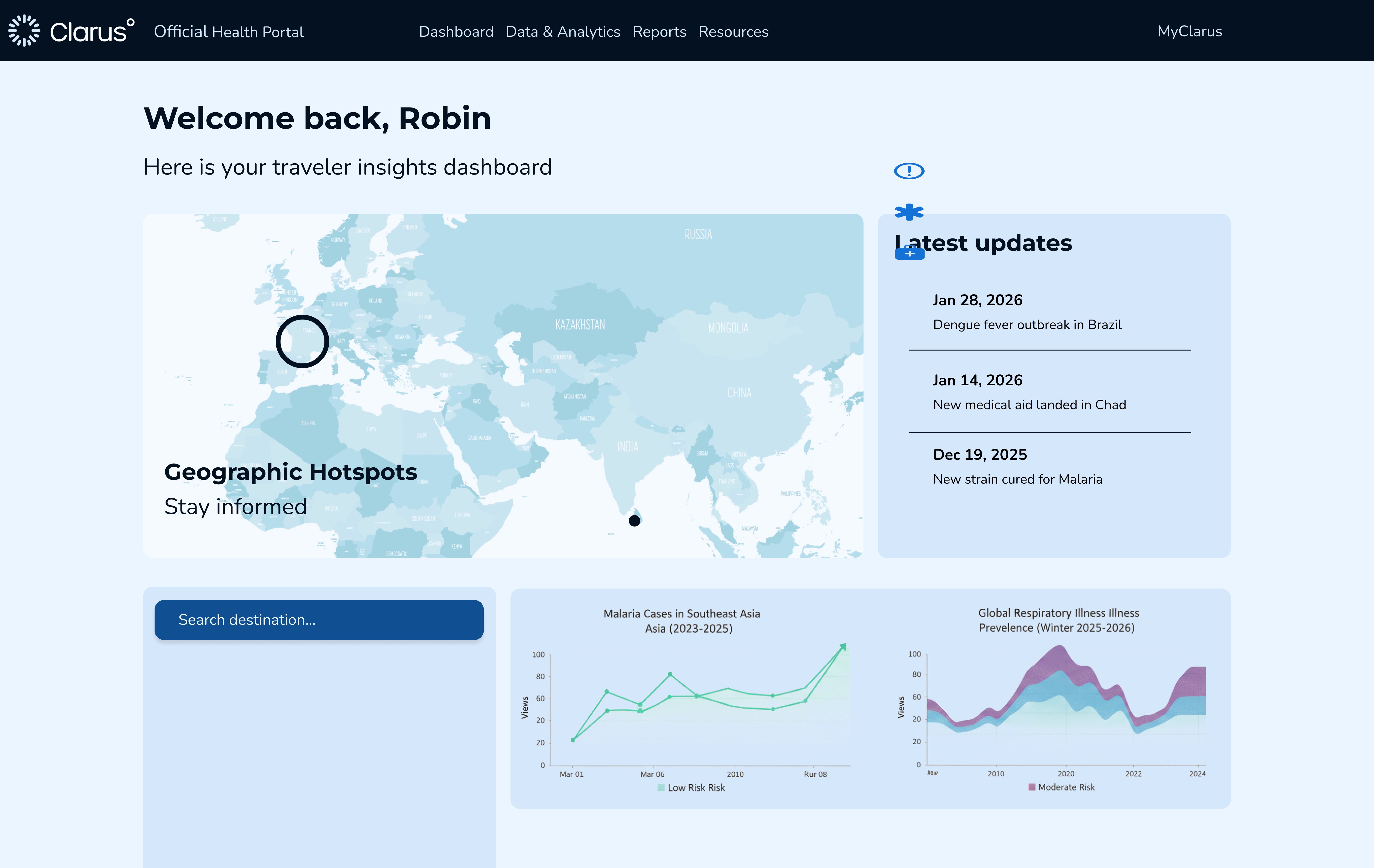Click the Clarus sunburst logo icon

[x=24, y=31]
